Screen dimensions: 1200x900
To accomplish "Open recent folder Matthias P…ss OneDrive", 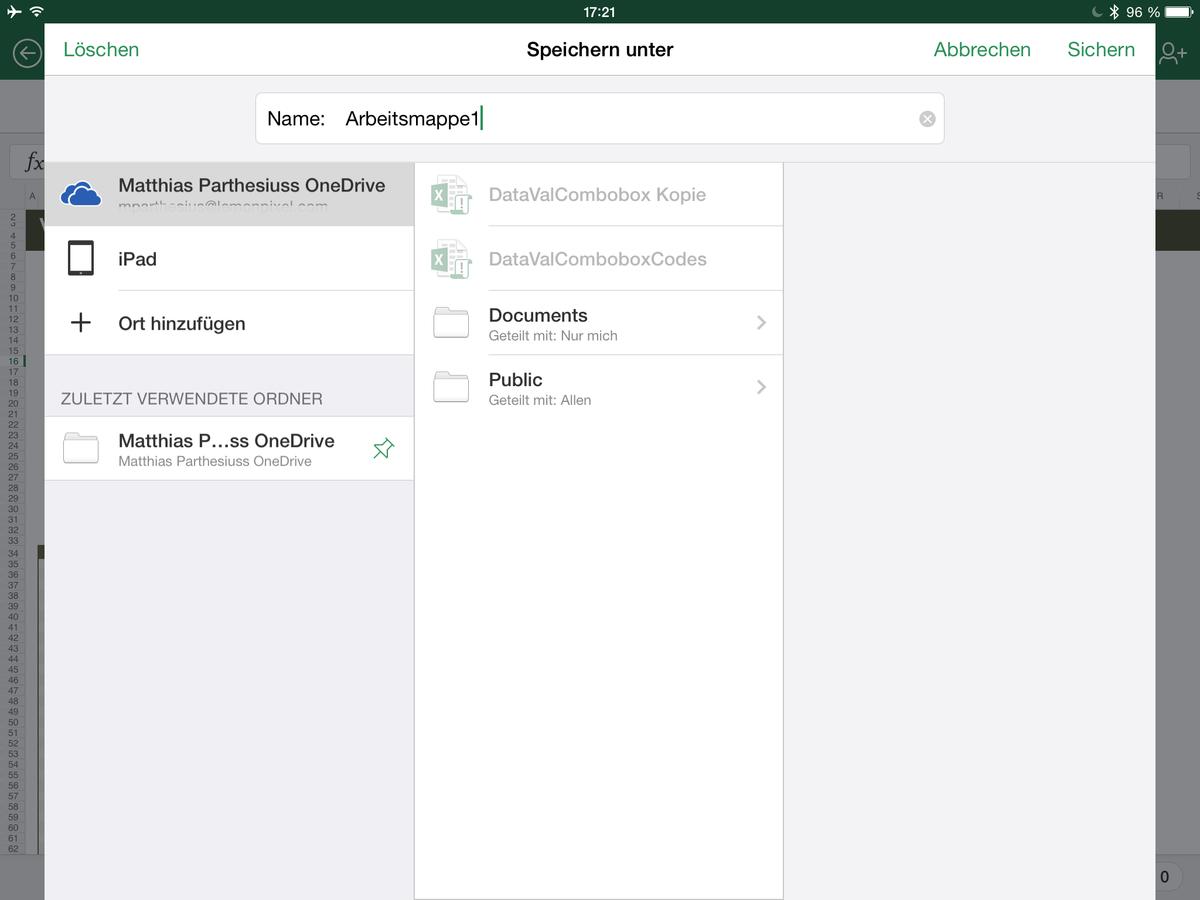I will 229,449.
